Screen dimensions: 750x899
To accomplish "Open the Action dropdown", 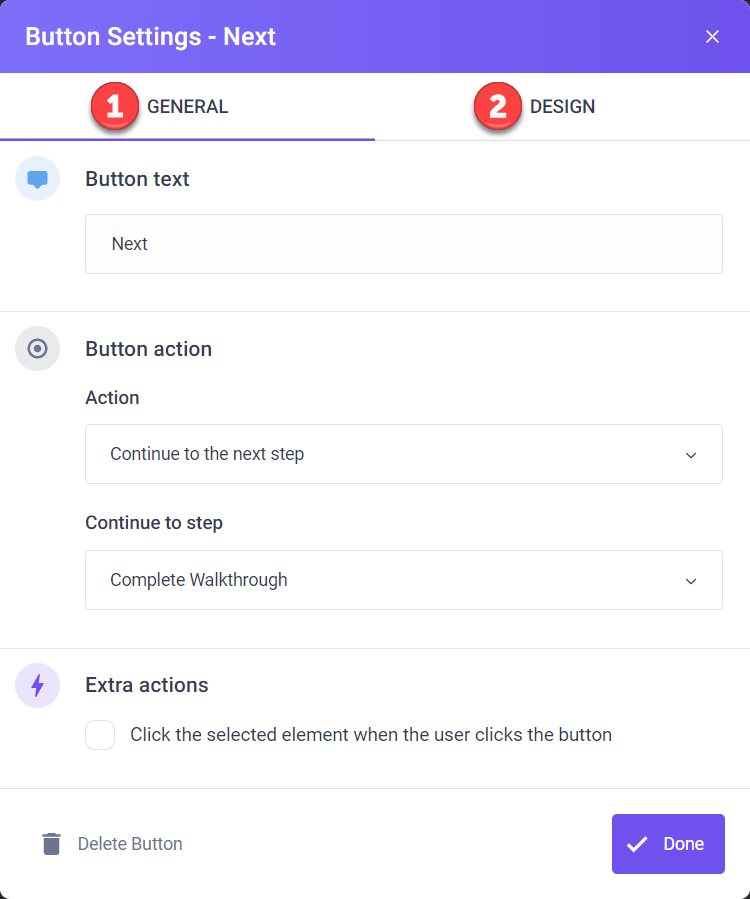I will 404,454.
